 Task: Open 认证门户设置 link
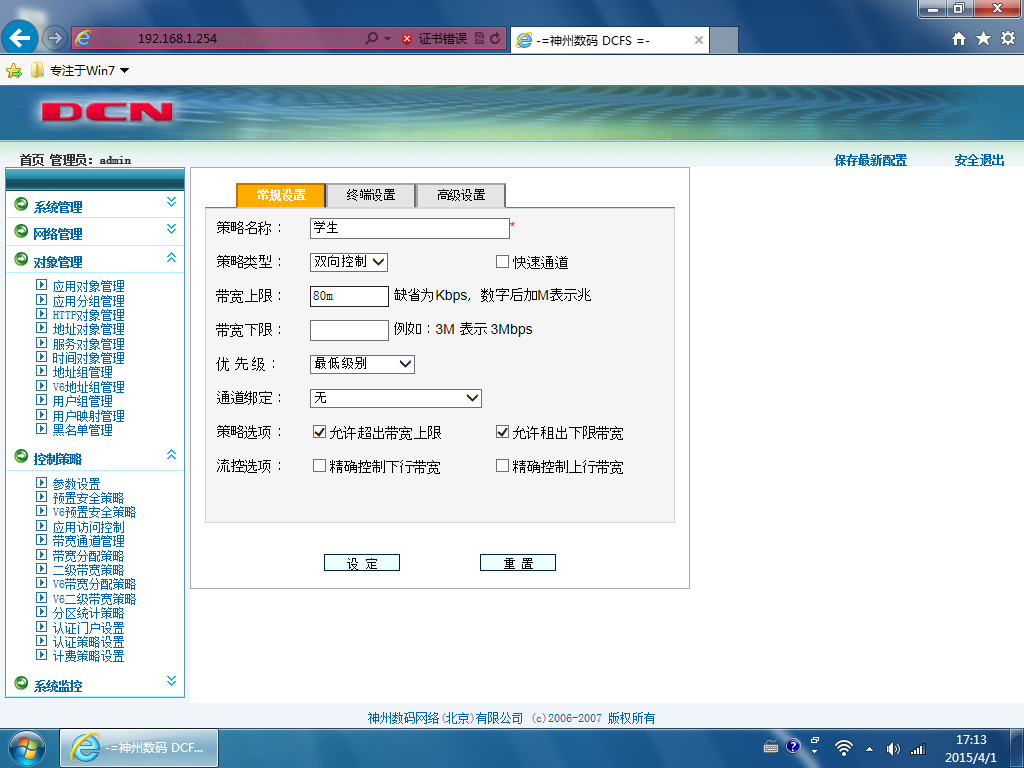[x=88, y=628]
